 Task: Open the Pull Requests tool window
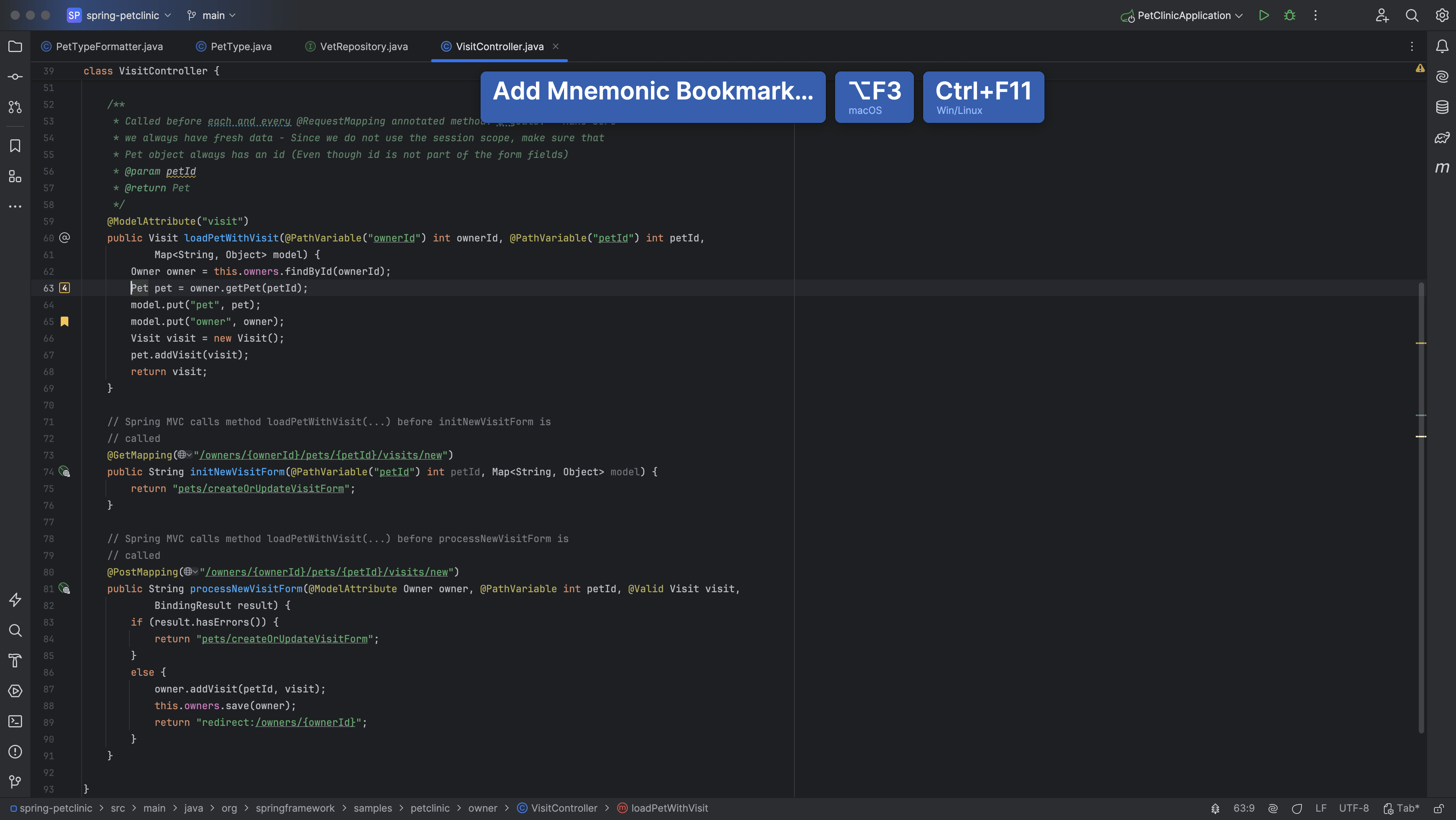tap(15, 107)
